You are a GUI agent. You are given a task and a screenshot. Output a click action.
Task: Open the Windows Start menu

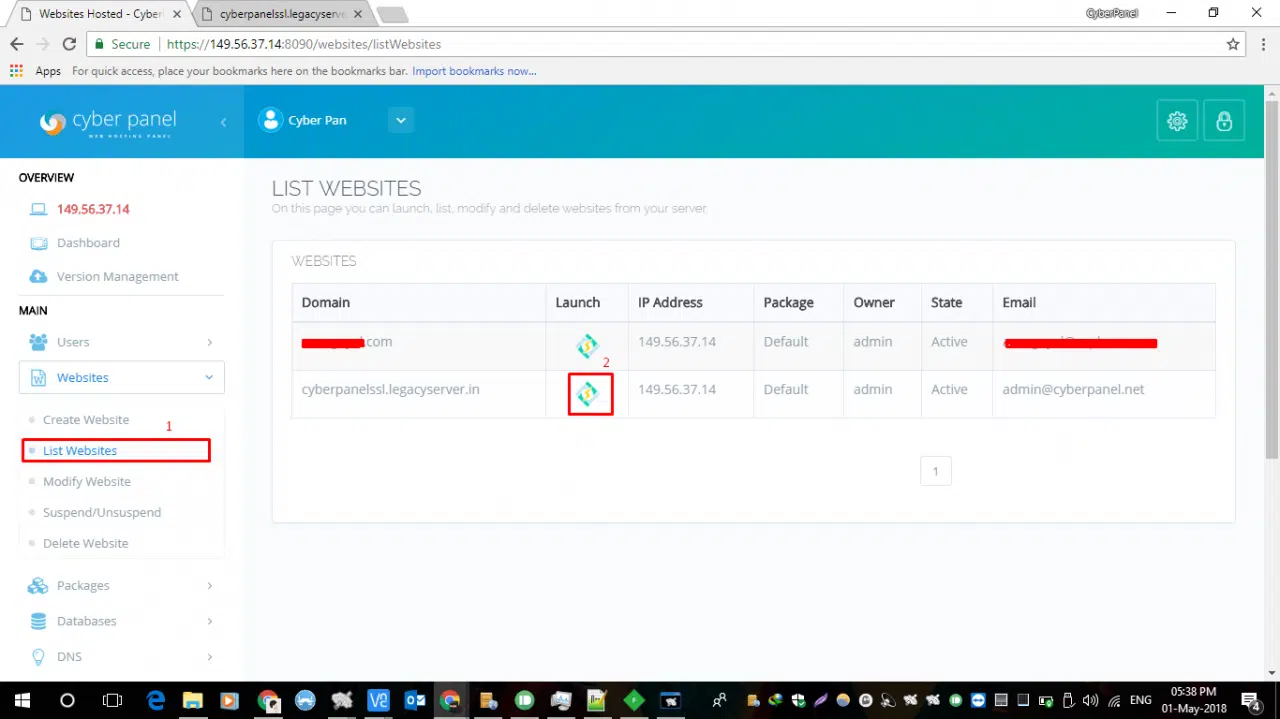click(21, 700)
